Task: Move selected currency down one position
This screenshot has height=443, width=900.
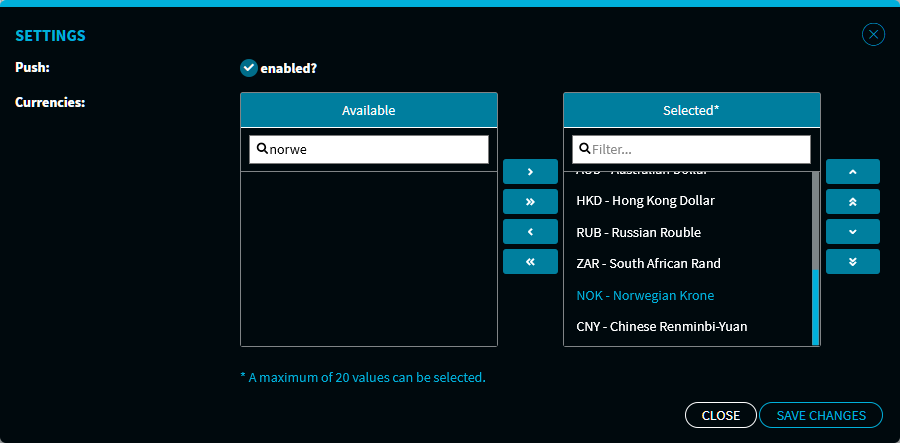Action: click(852, 232)
